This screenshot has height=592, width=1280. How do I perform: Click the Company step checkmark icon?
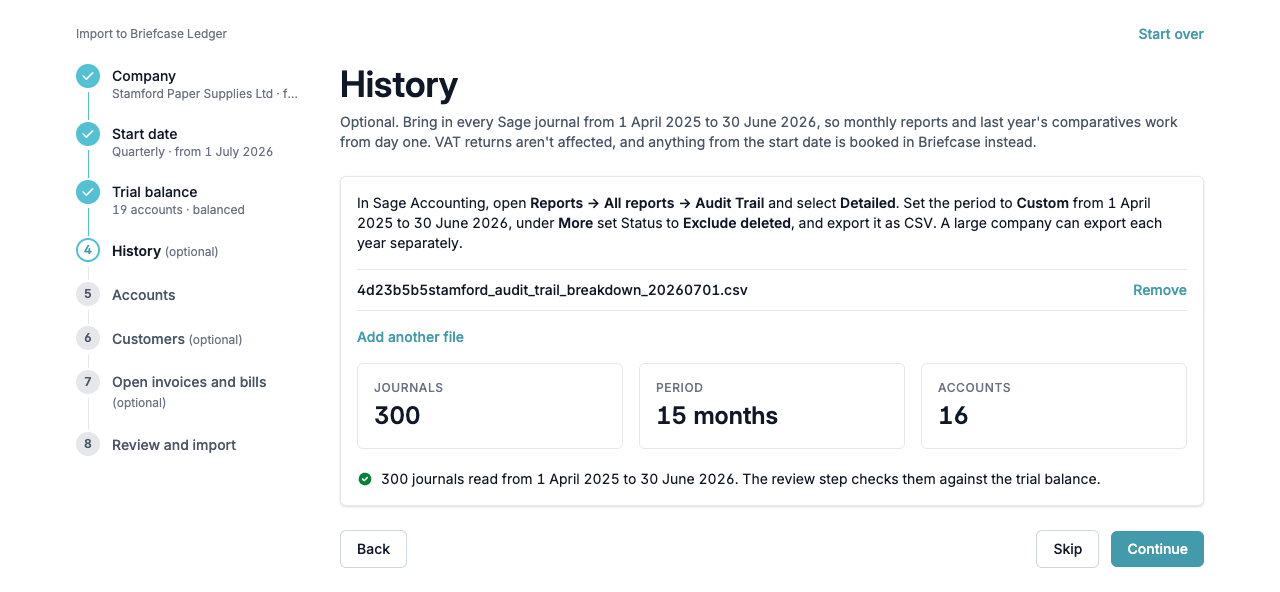pos(88,76)
